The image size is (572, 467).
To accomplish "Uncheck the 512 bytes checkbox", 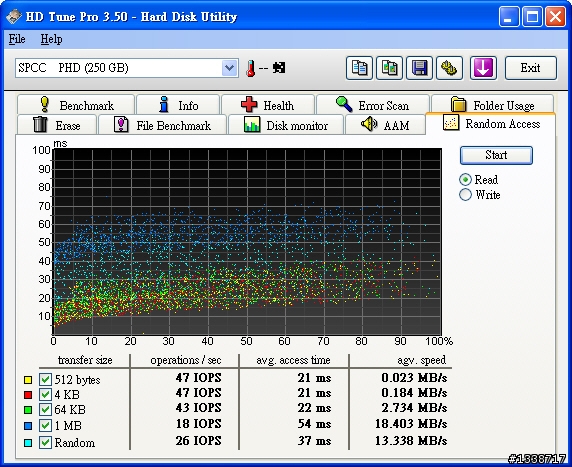I will click(45, 380).
